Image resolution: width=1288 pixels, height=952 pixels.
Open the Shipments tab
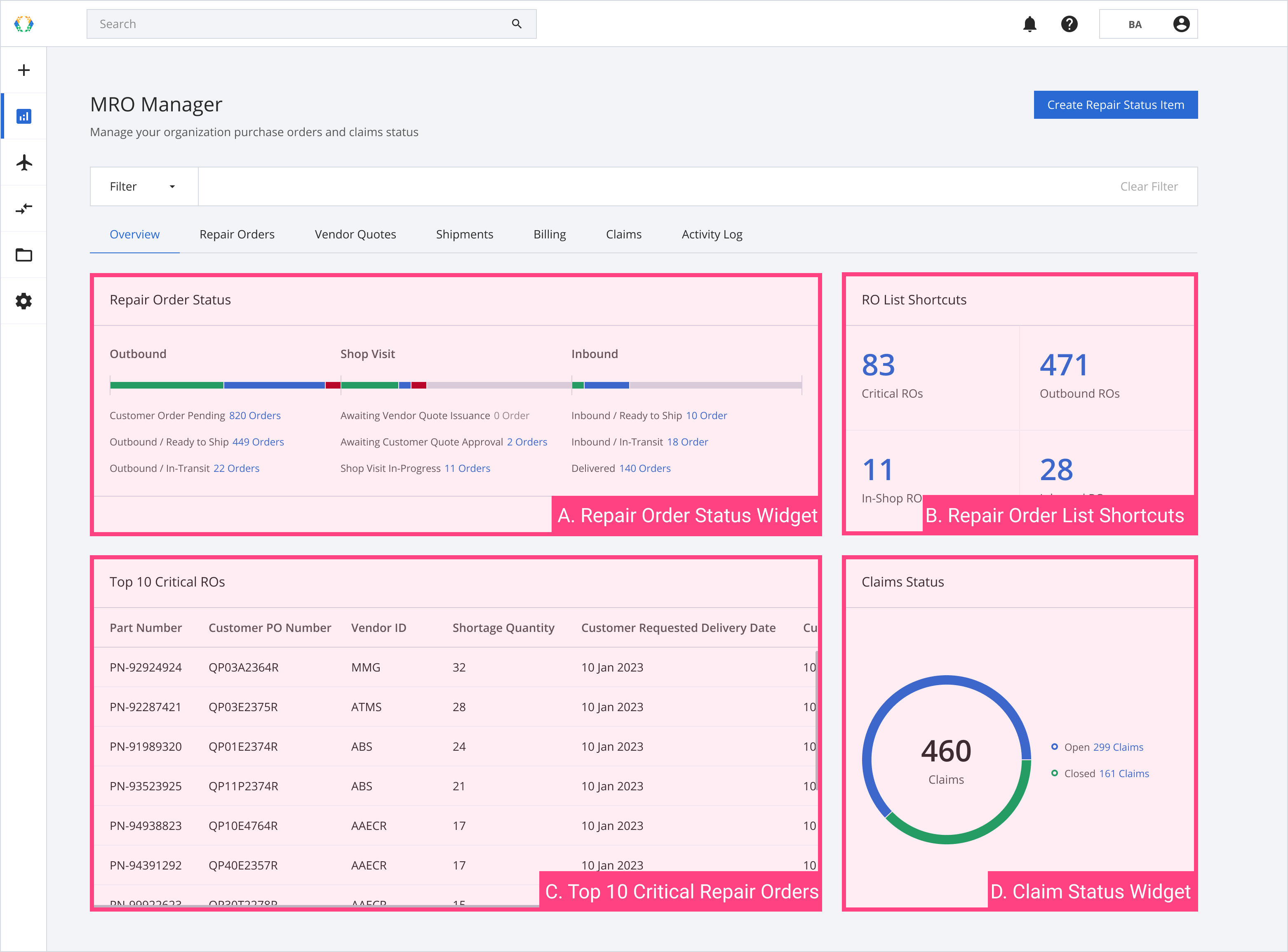(x=464, y=234)
